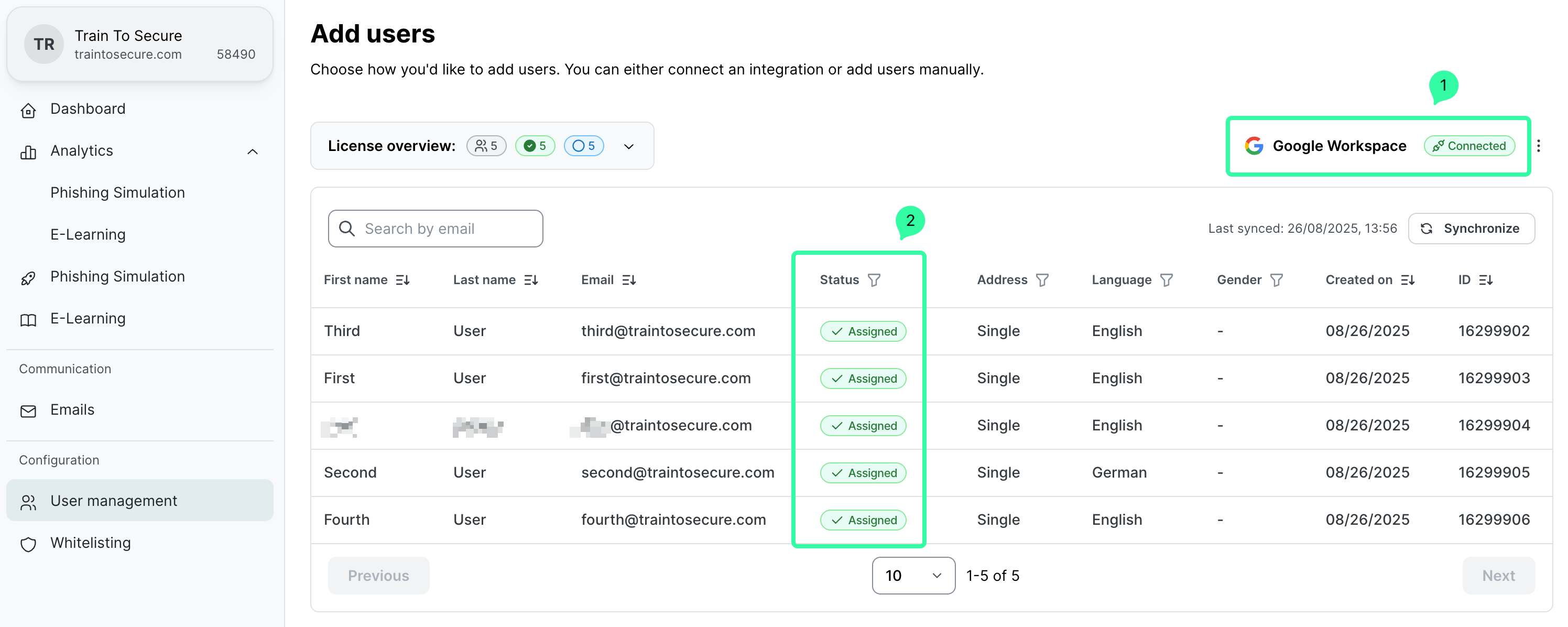Sort table by ID column icon
Screen dimensions: 1568x627
pyautogui.click(x=1486, y=280)
